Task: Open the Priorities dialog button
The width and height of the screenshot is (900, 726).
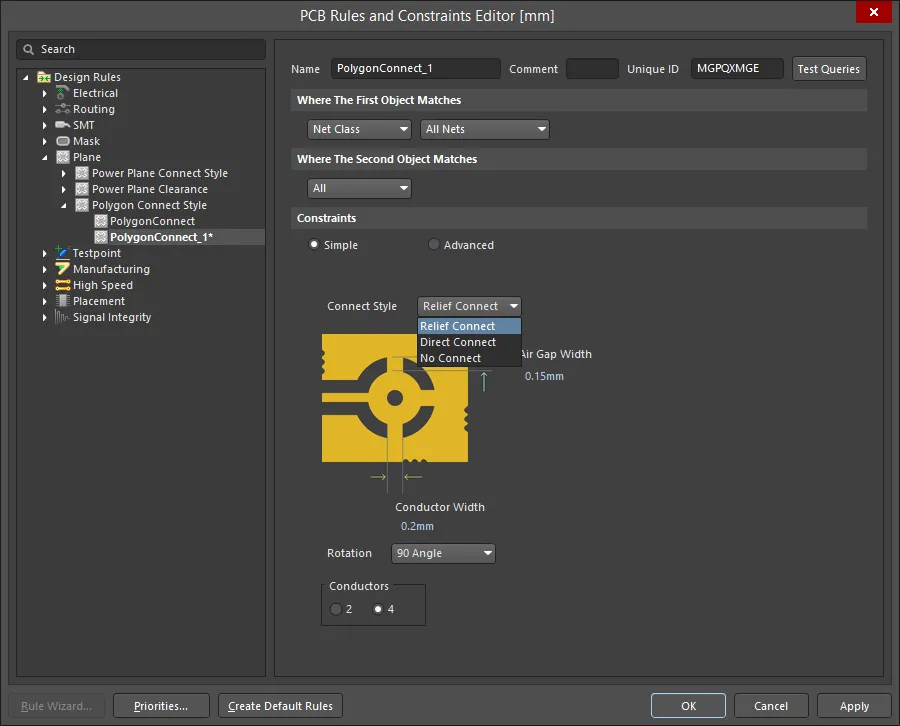Action: click(161, 706)
